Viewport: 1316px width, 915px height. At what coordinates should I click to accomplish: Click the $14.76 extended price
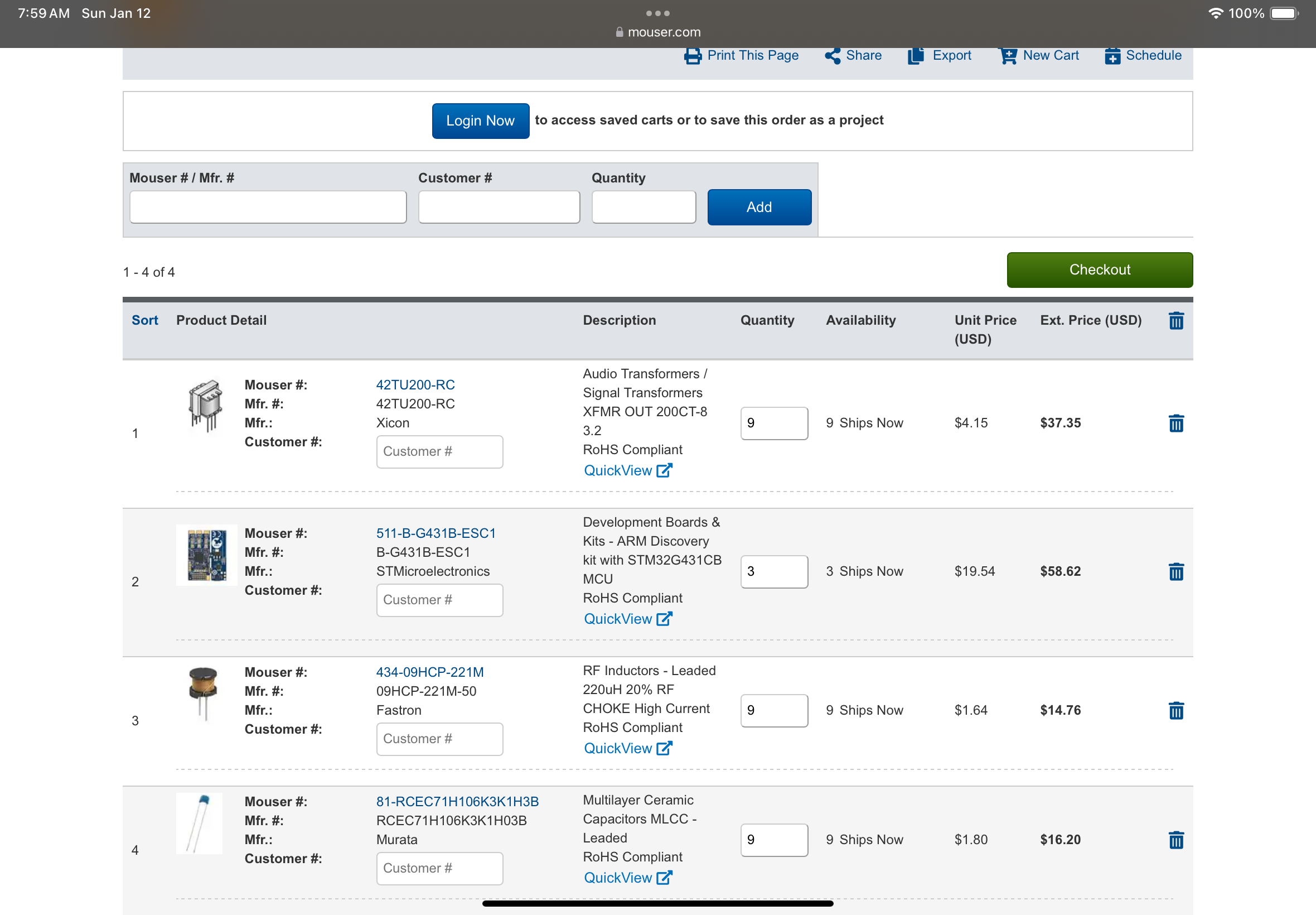[1061, 710]
